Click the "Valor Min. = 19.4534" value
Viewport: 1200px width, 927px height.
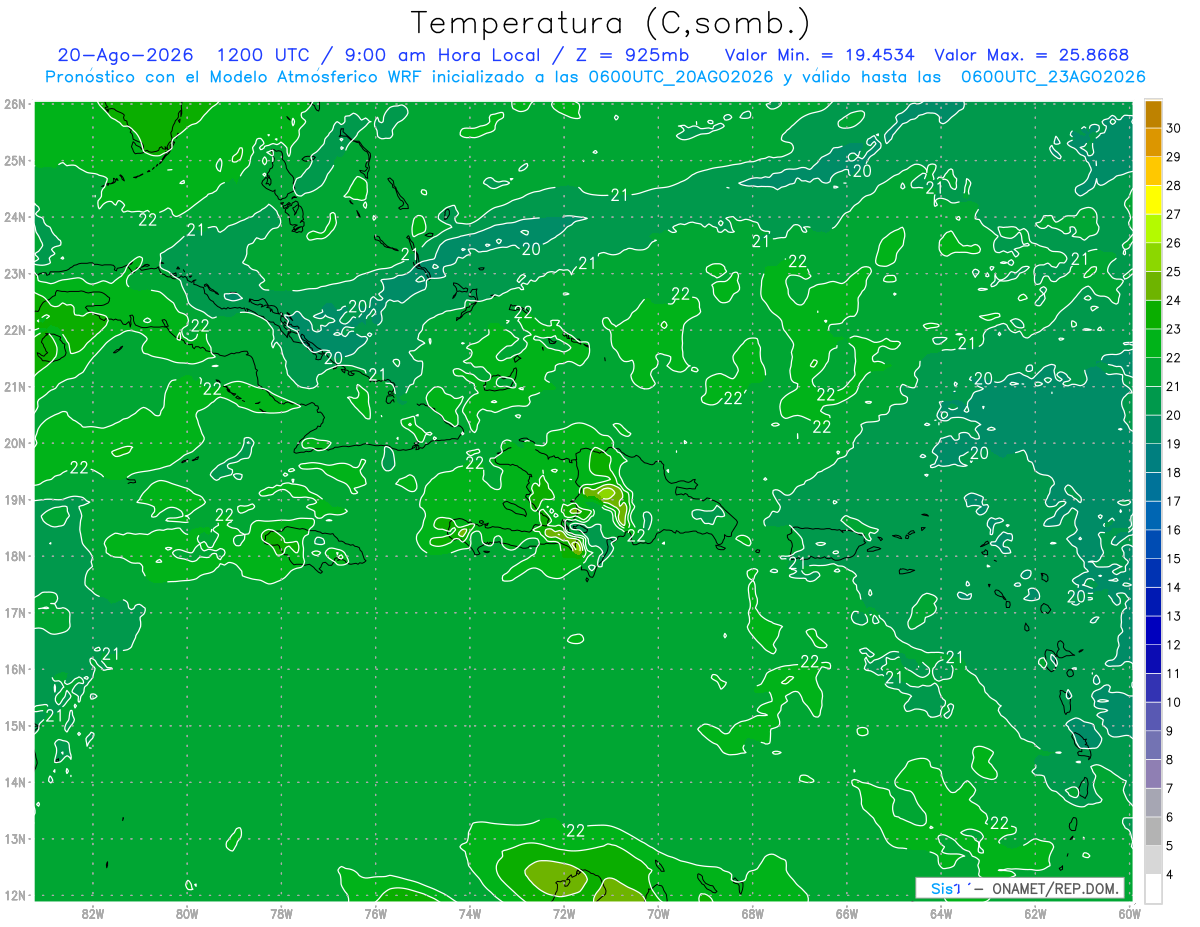pyautogui.click(x=818, y=55)
